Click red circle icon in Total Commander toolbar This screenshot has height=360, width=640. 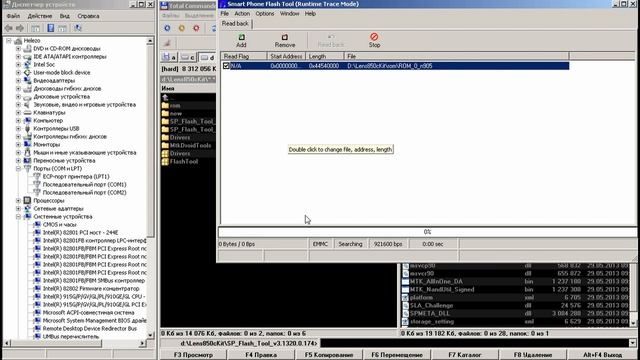point(196,28)
